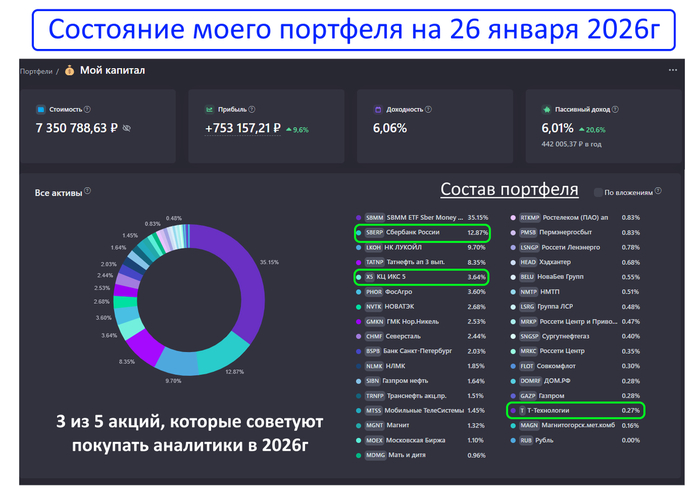Click the help icon next to 'Прибыль'
This screenshot has width=700, height=499.
pyautogui.click(x=251, y=109)
